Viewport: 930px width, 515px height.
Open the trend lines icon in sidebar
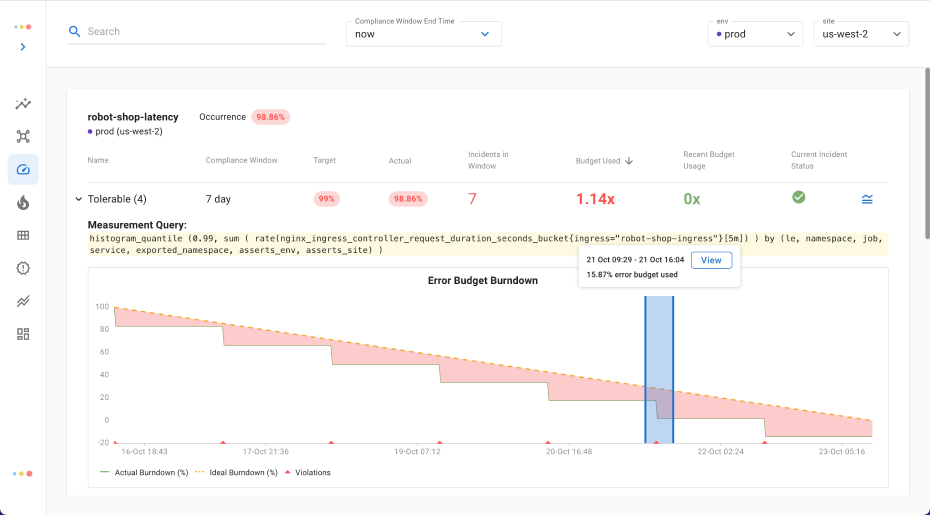tap(23, 301)
